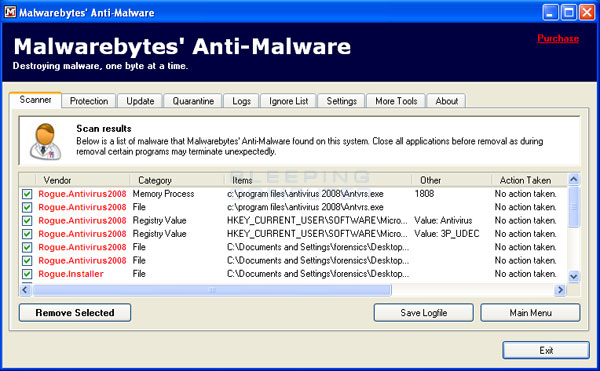This screenshot has height=371, width=600.
Task: Click the Malwarebytes logo icon in title bar
Action: 10,12
